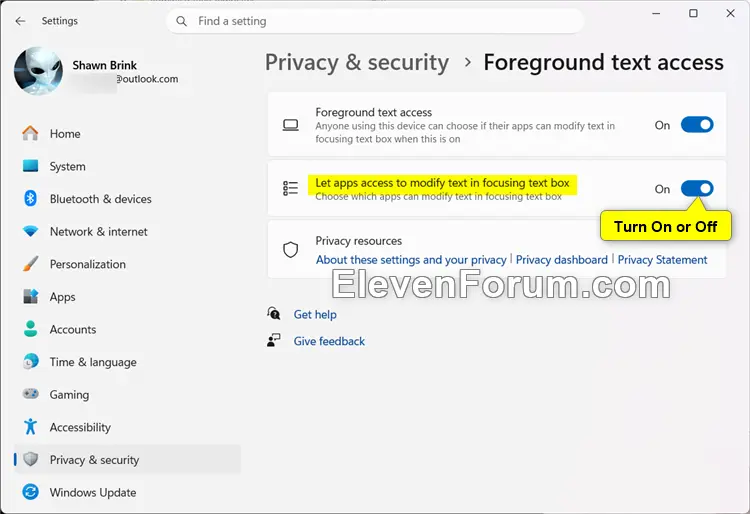Turn off Foreground text access toggle

[x=697, y=125]
